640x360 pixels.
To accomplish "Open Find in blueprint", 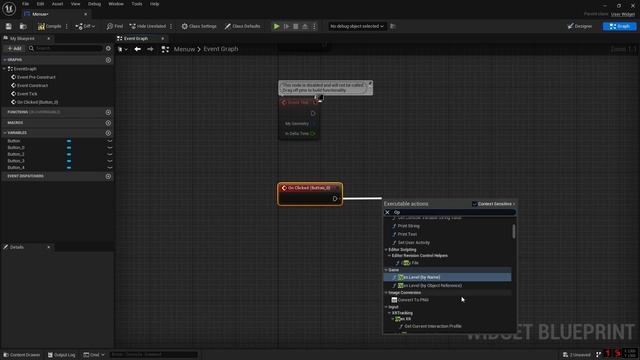I will (x=115, y=26).
